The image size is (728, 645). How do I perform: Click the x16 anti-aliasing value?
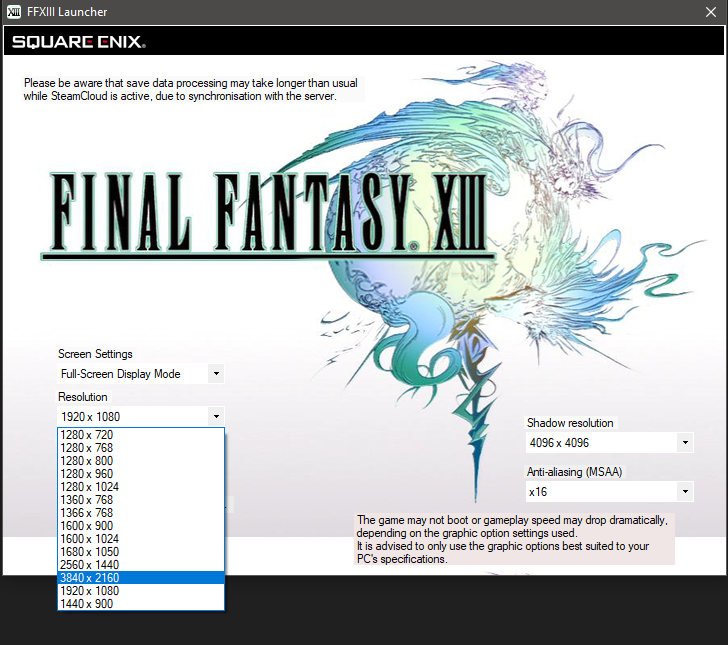pyautogui.click(x=538, y=491)
